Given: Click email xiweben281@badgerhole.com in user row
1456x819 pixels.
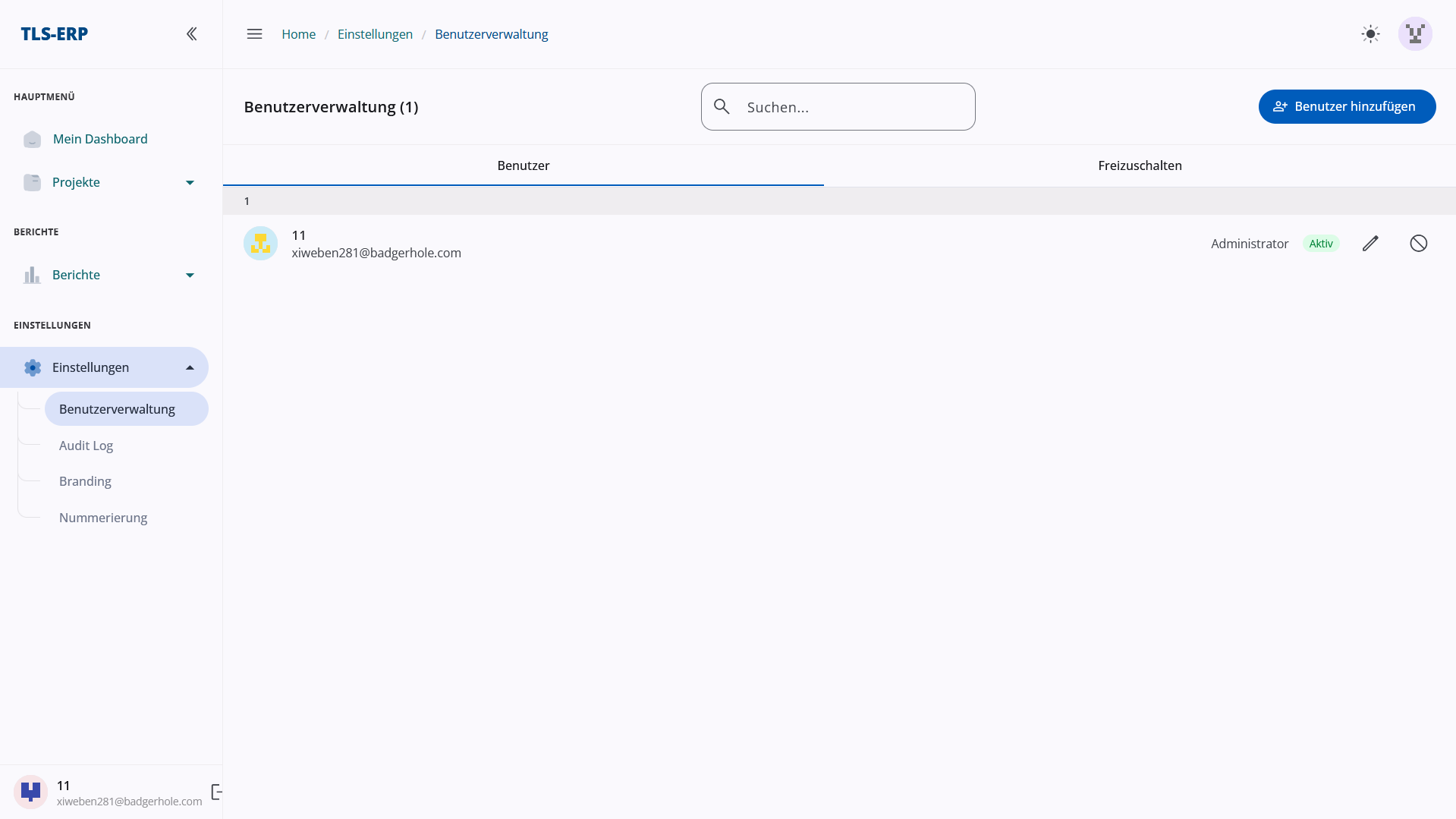Looking at the screenshot, I should 376,253.
